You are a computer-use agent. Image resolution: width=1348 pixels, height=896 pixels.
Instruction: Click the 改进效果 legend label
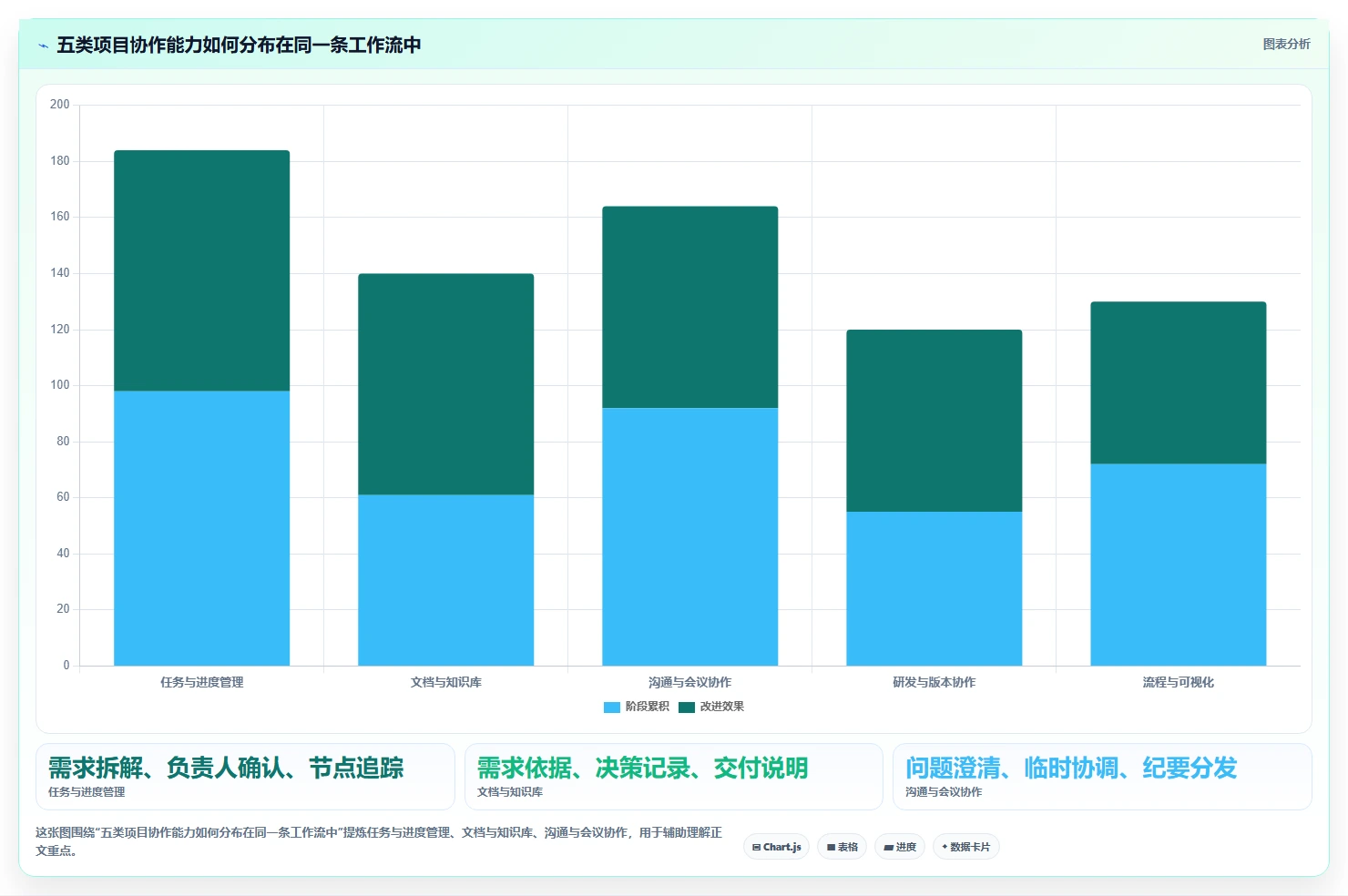click(x=721, y=707)
